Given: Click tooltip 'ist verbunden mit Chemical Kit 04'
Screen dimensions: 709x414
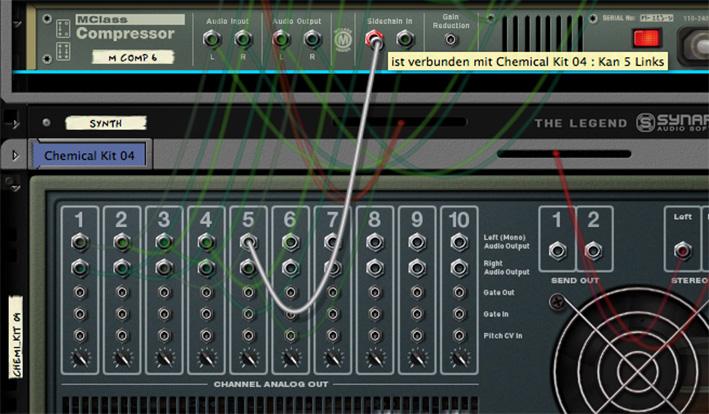Looking at the screenshot, I should click(527, 61).
